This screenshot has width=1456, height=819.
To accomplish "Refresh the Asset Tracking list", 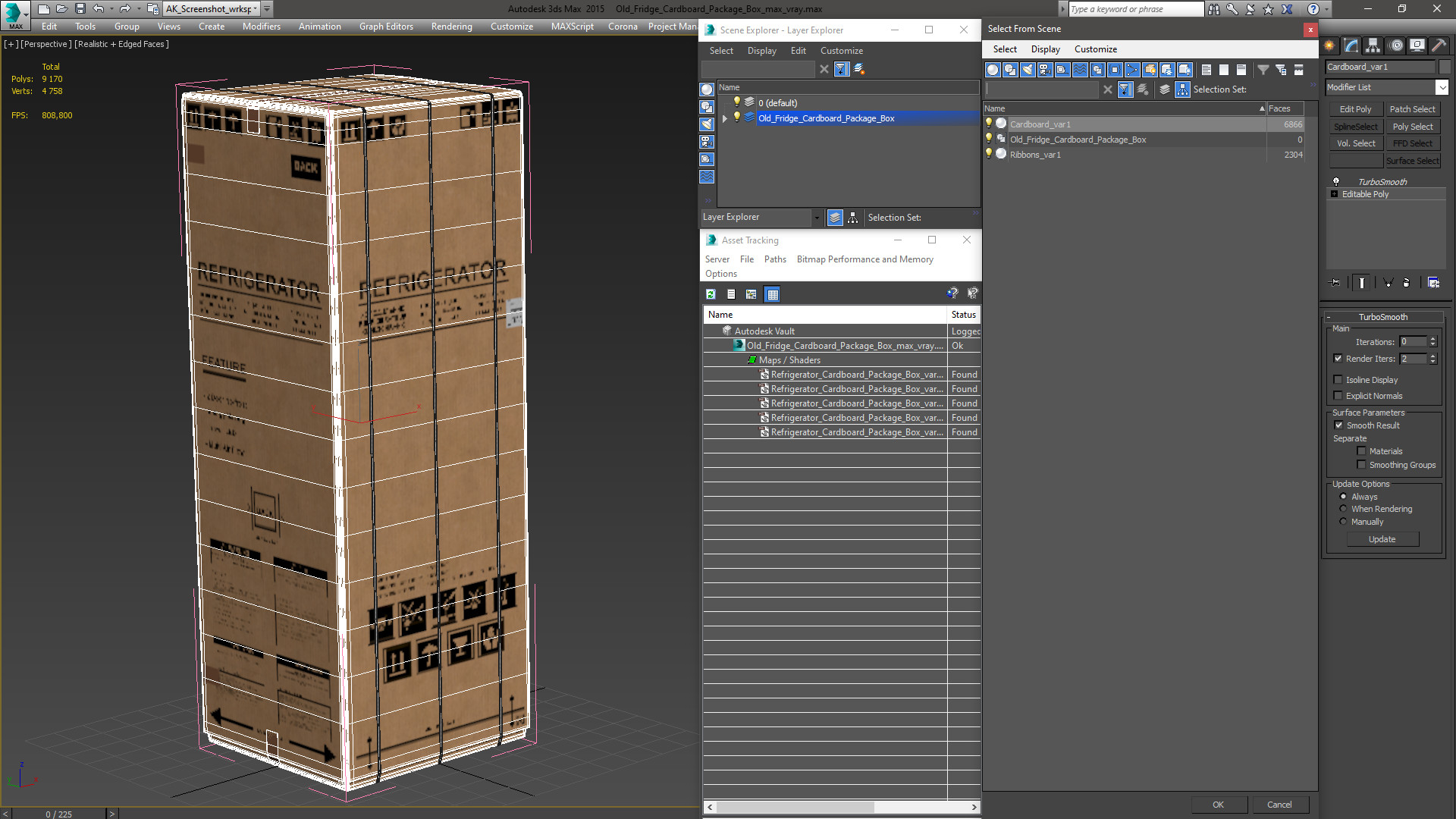I will coord(711,294).
